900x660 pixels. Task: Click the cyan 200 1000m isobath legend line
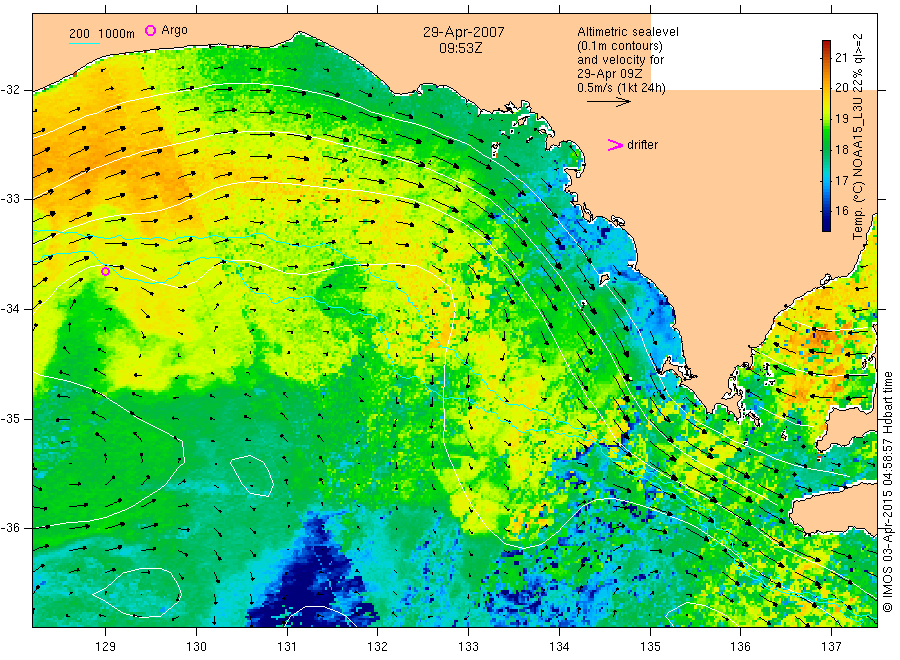pyautogui.click(x=84, y=43)
